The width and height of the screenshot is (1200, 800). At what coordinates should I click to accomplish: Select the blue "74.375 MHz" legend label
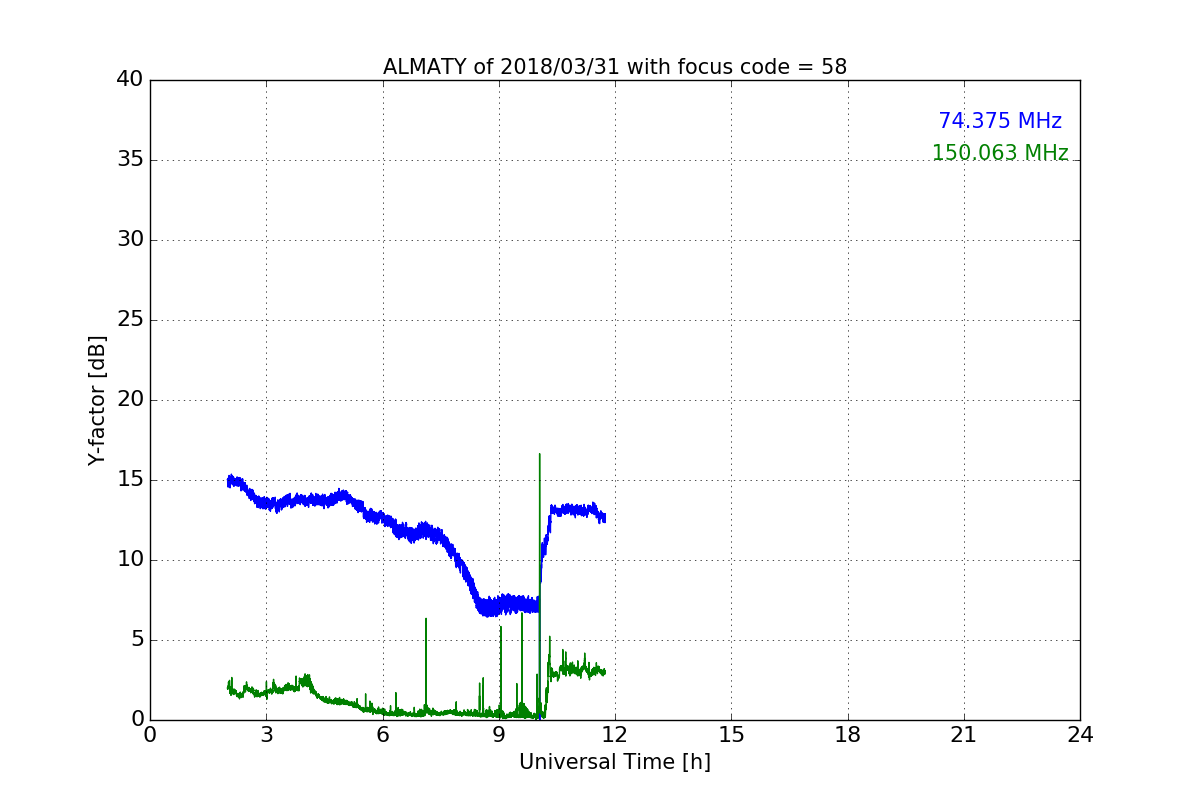1000,121
